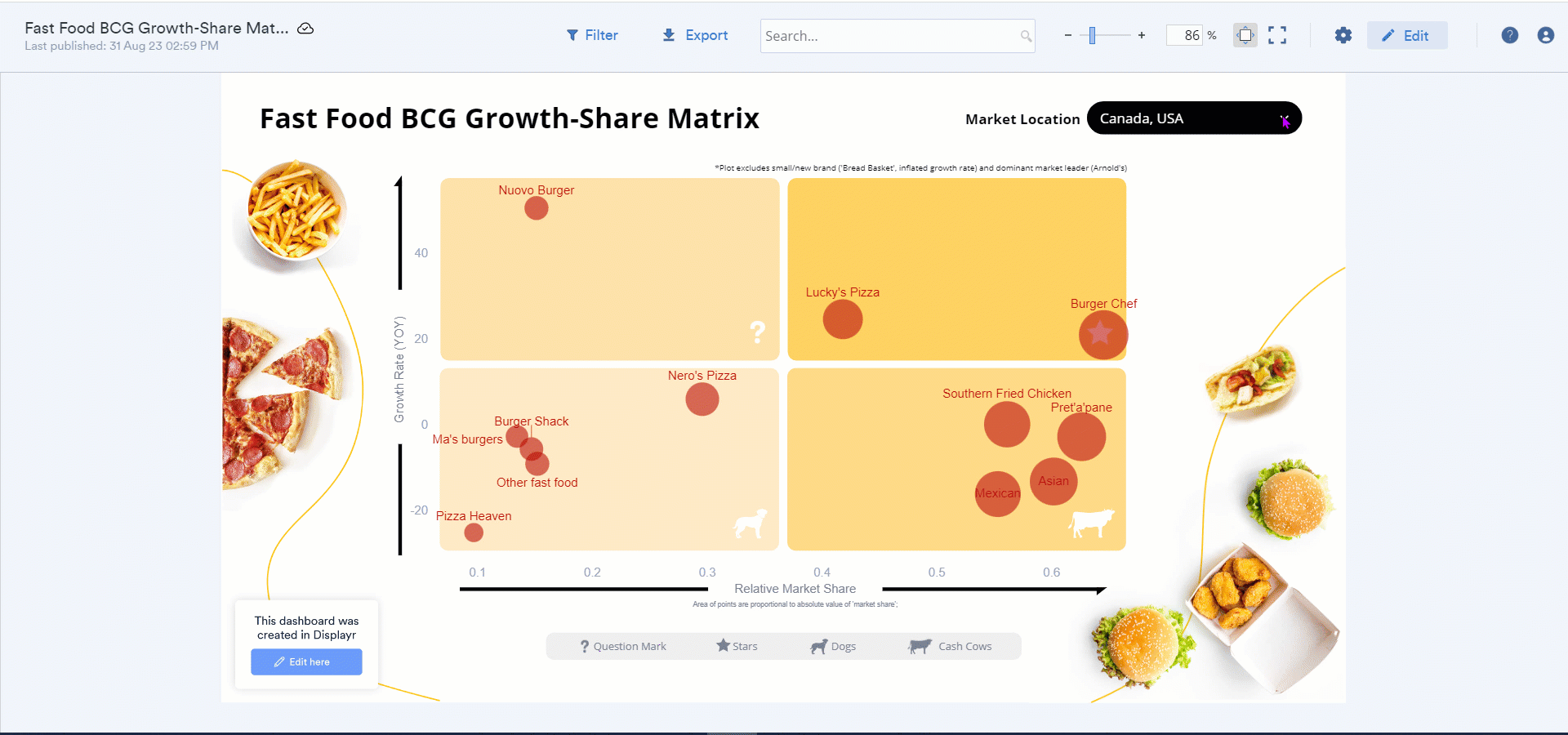Click the cloud save status icon
Screen dimensions: 1568x735
point(305,29)
